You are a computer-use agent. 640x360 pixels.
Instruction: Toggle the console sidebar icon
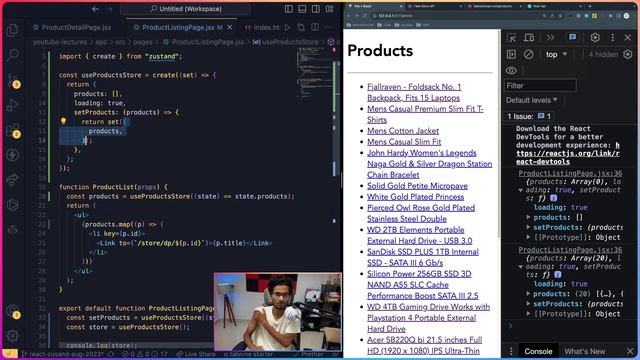pos(511,54)
